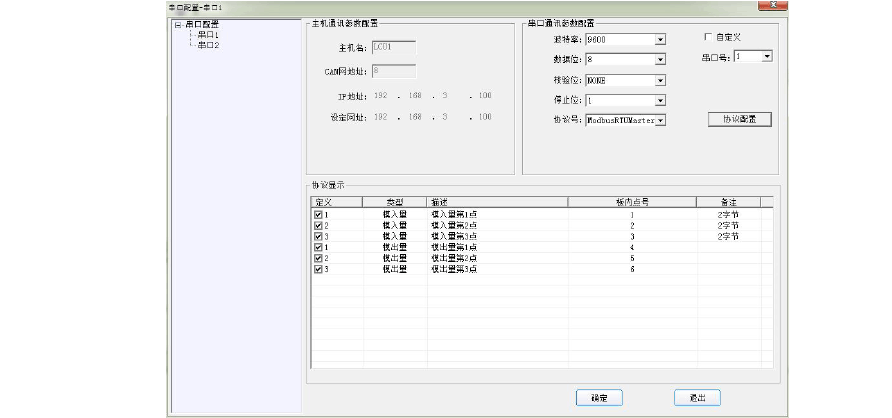Screen dimensions: 892x418
Task: Click the 板内点号 column header
Action: [x=632, y=202]
